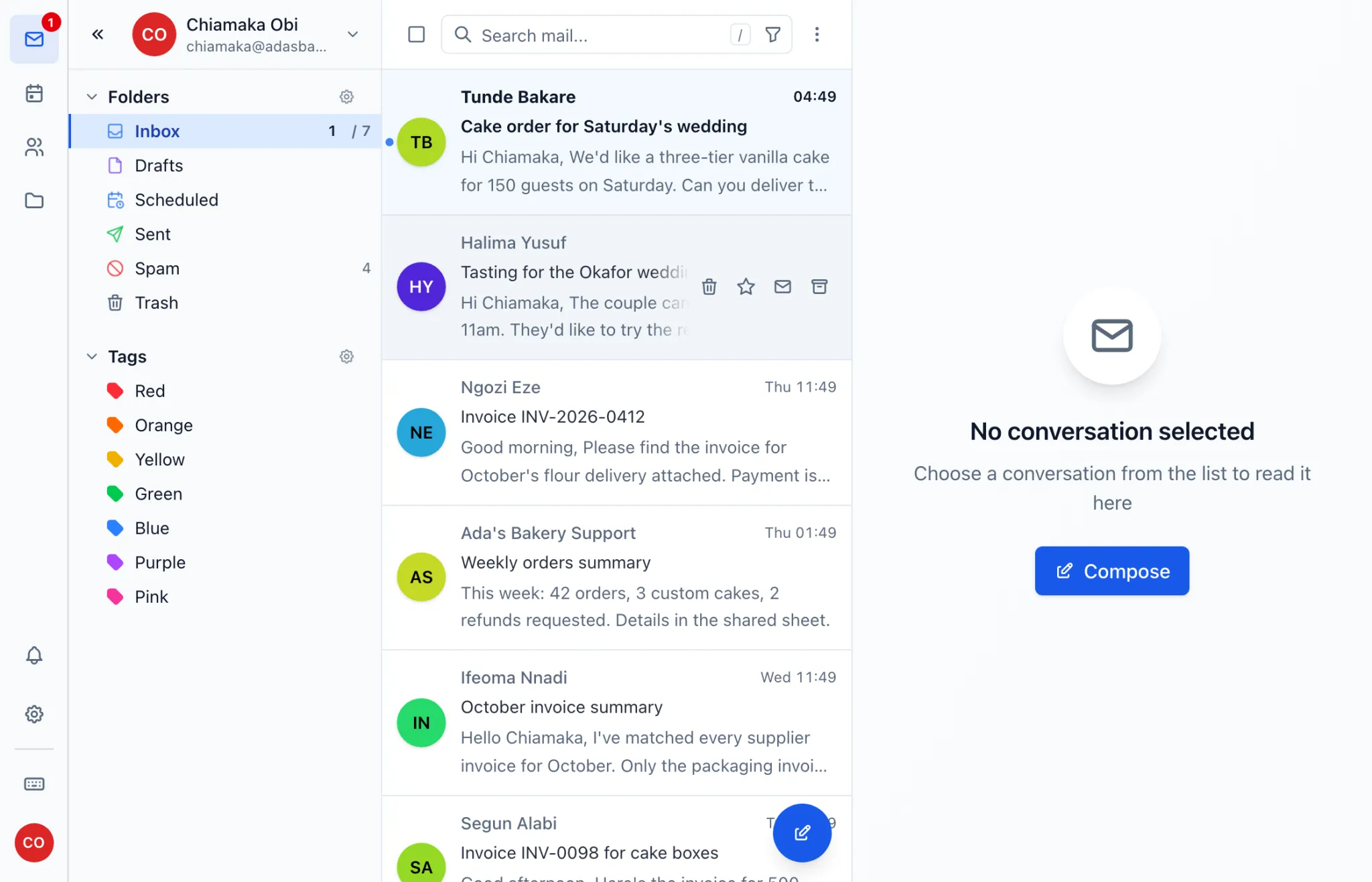Open the Inbox folder
Image resolution: width=1372 pixels, height=882 pixels.
pyautogui.click(x=226, y=131)
